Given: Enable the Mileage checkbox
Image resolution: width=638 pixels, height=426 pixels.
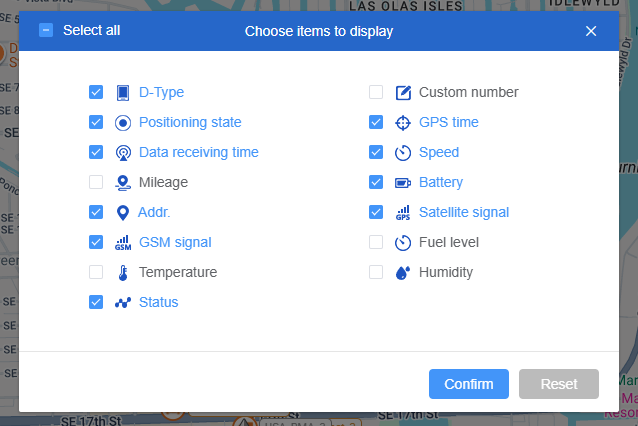Looking at the screenshot, I should (x=96, y=183).
